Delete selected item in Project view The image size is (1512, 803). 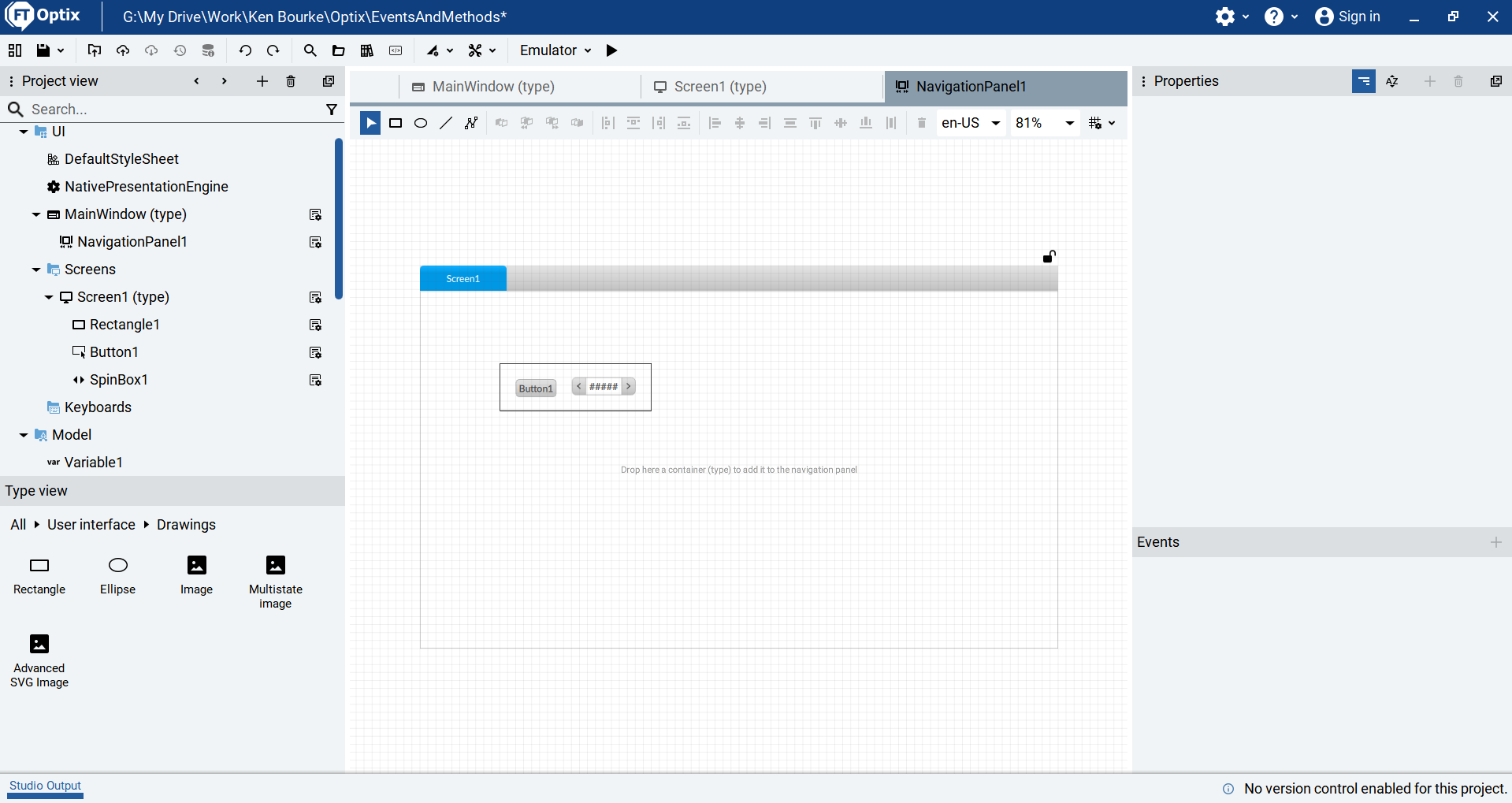[x=291, y=81]
